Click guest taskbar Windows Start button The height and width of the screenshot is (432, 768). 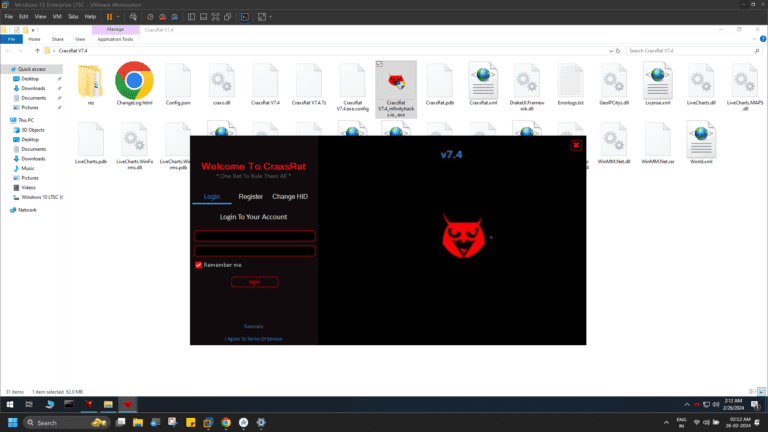[x=10, y=404]
